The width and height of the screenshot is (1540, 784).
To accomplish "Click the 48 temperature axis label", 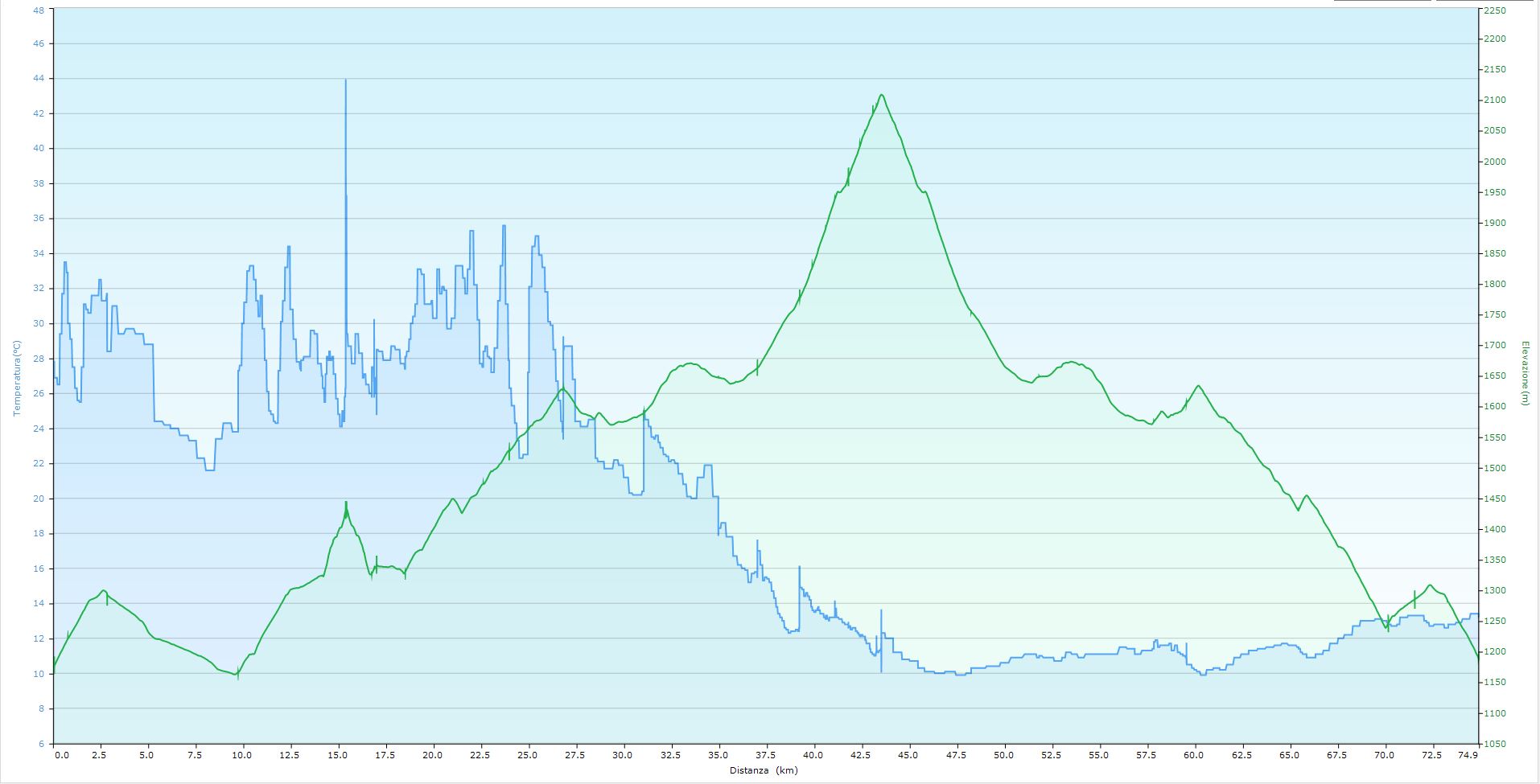I will 39,10.
